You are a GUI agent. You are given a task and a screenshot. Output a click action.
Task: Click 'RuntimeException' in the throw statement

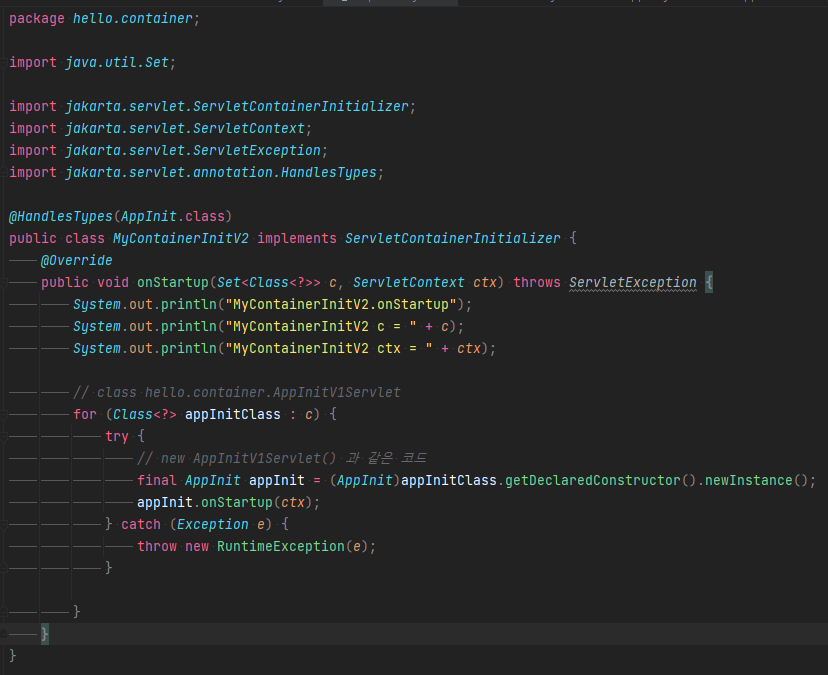281,546
